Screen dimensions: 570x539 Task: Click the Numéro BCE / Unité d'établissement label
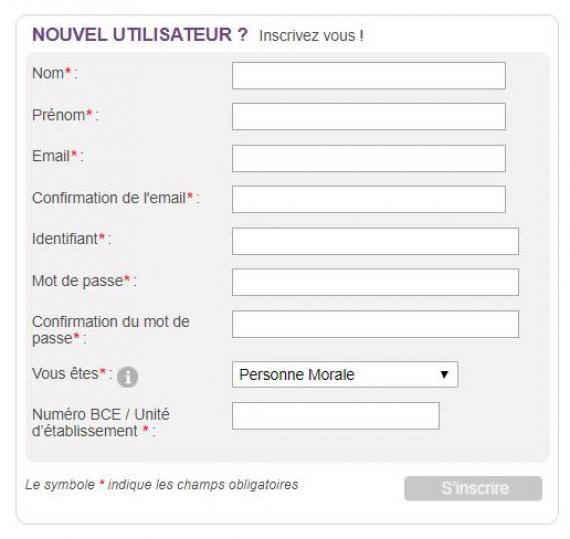101,423
